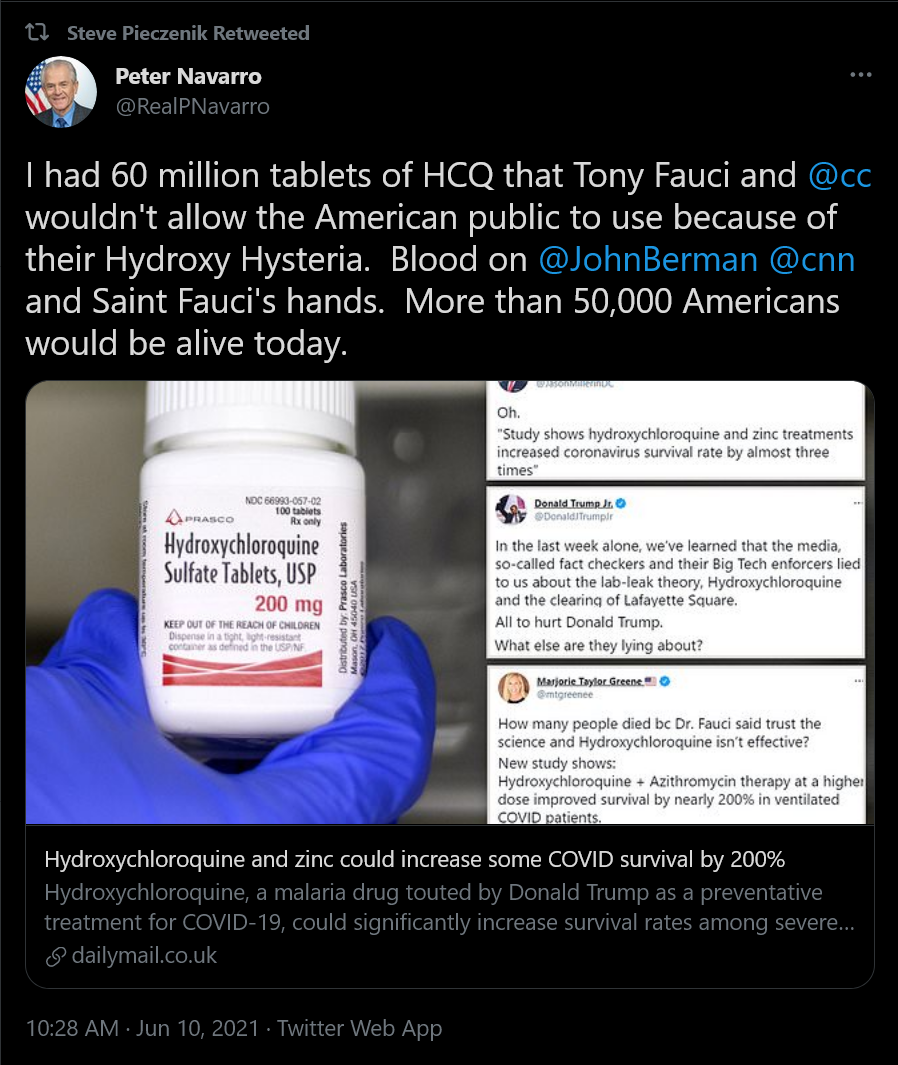This screenshot has height=1065, width=898.
Task: Click the "Twitter Web App" source label
Action: [359, 1028]
